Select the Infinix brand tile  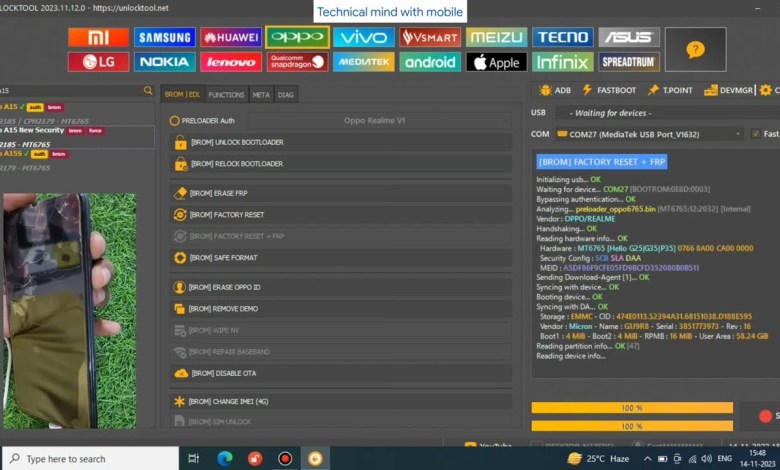pyautogui.click(x=563, y=62)
